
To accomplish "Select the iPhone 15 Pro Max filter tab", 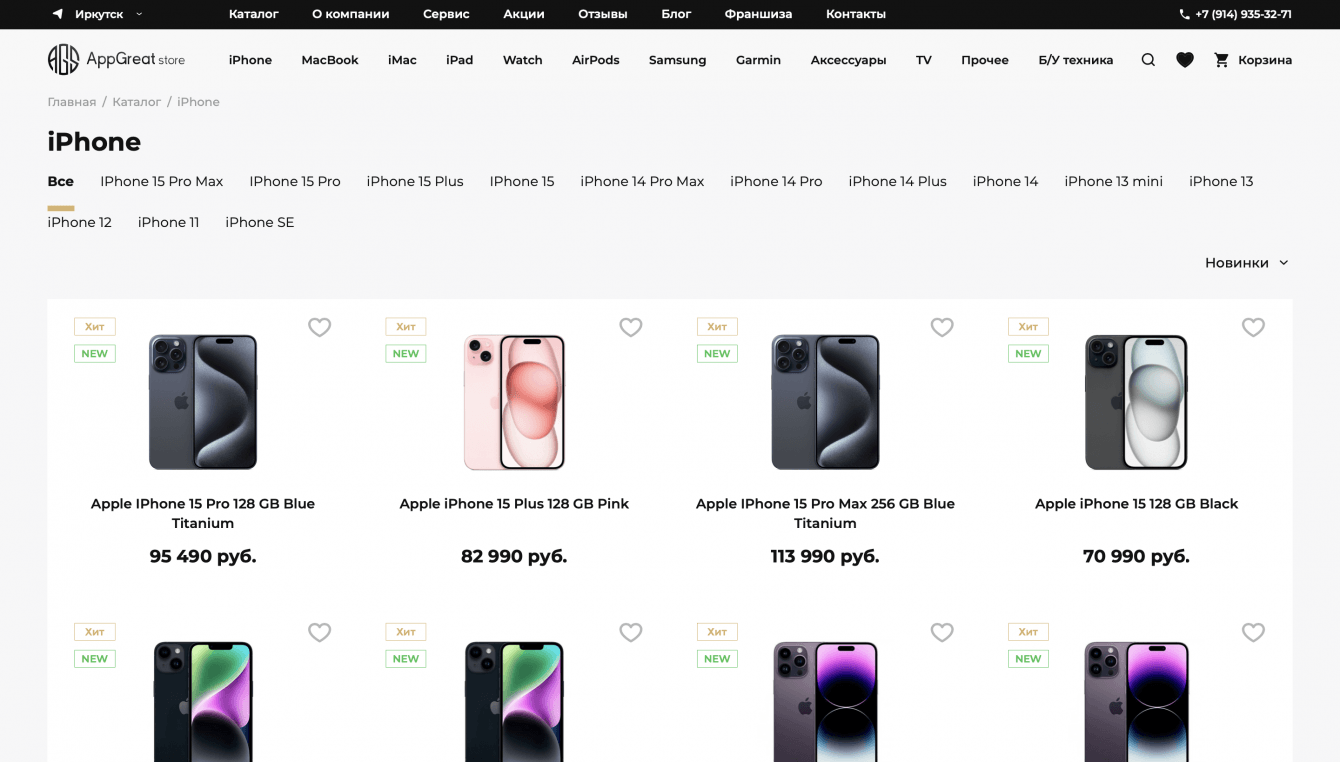I will click(161, 181).
